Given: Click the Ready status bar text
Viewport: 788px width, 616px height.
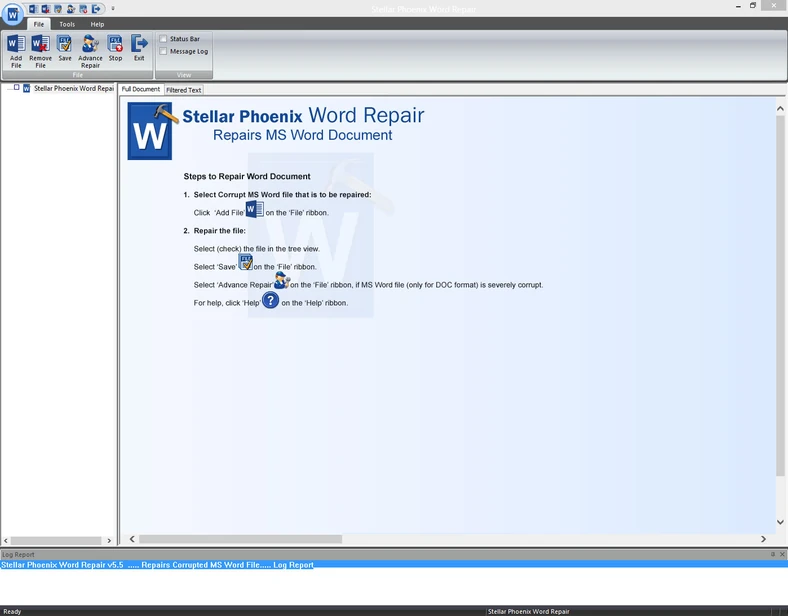Looking at the screenshot, I should click(x=12, y=611).
